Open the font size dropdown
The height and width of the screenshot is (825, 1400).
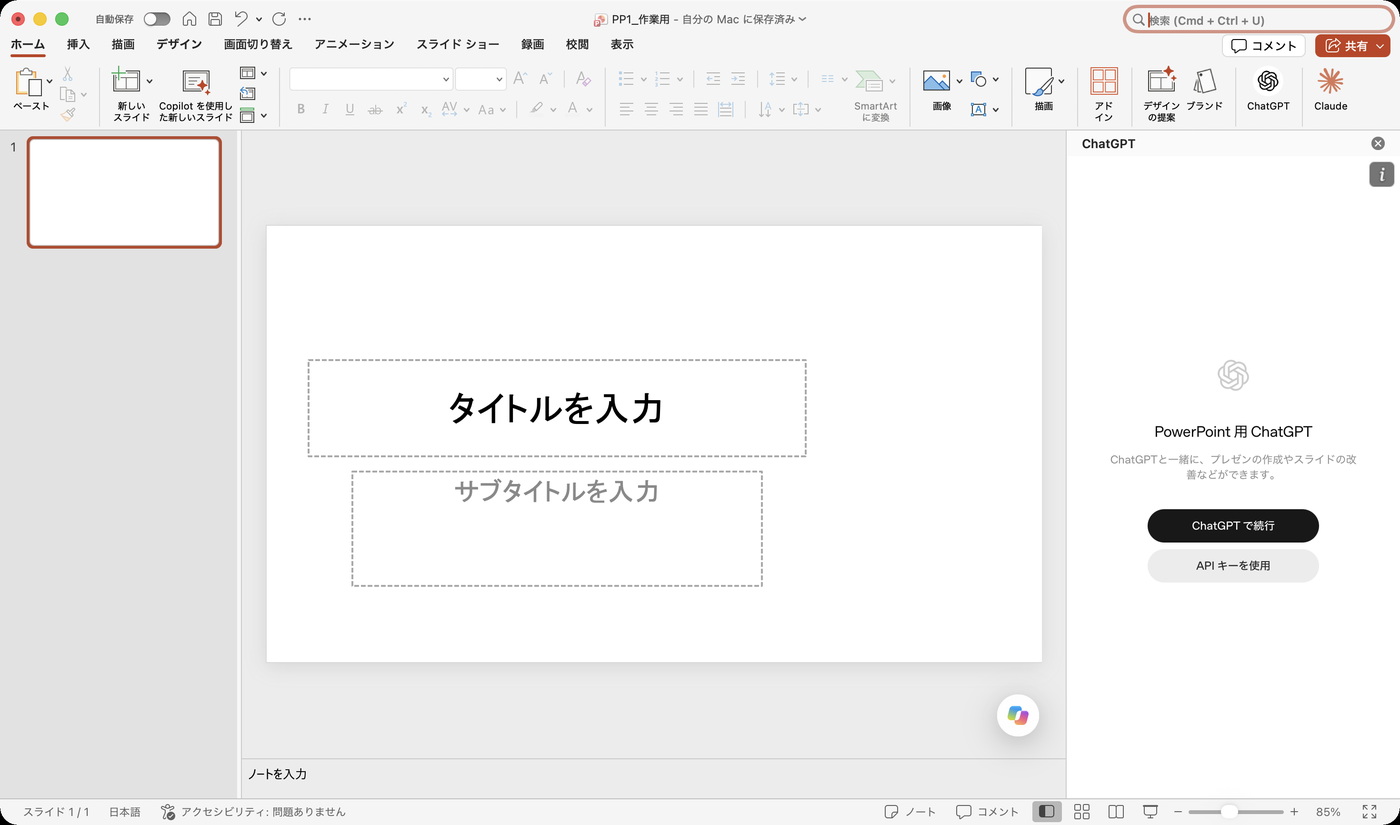click(x=500, y=80)
